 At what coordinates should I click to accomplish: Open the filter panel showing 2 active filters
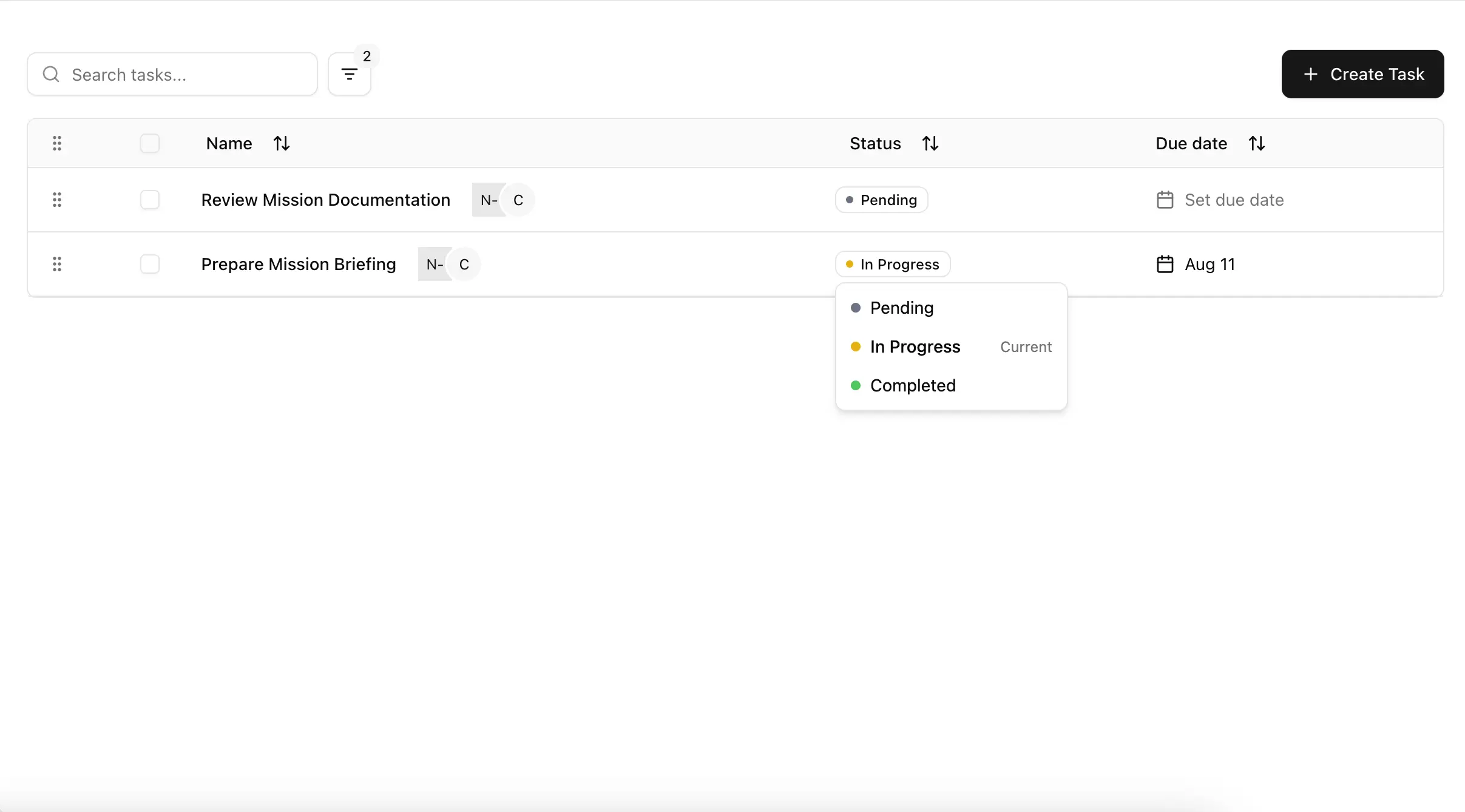tap(350, 73)
